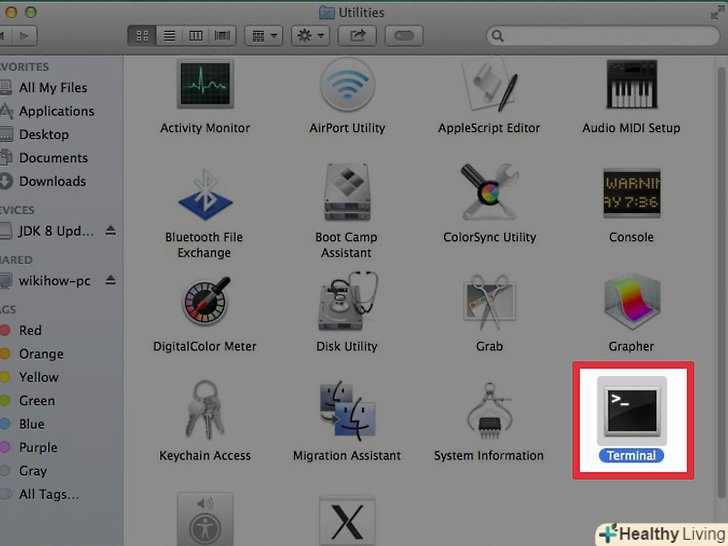The image size is (728, 546).
Task: Click the Utilities folder title icon
Action: (327, 13)
